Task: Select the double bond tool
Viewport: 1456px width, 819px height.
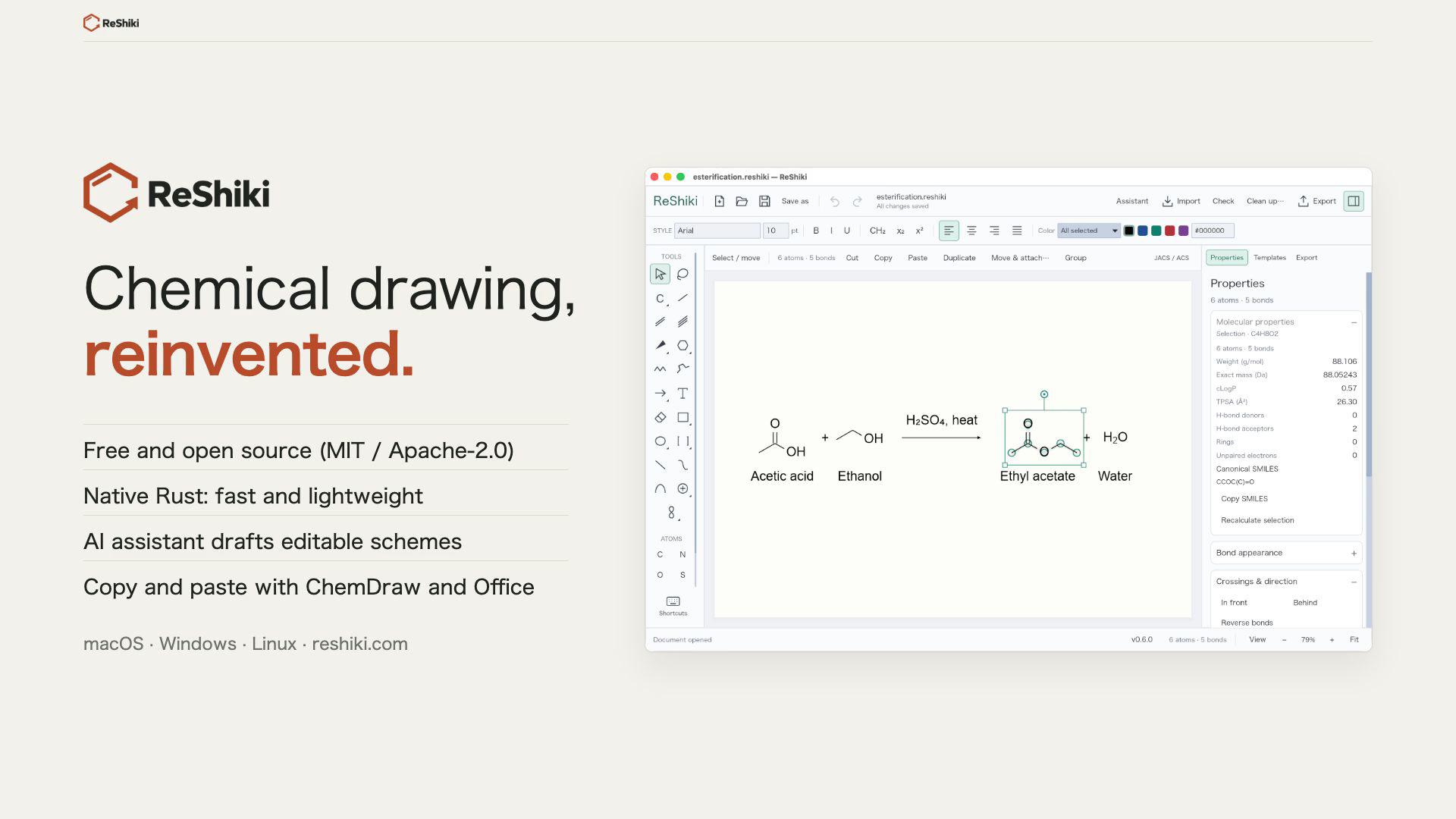Action: tap(660, 322)
